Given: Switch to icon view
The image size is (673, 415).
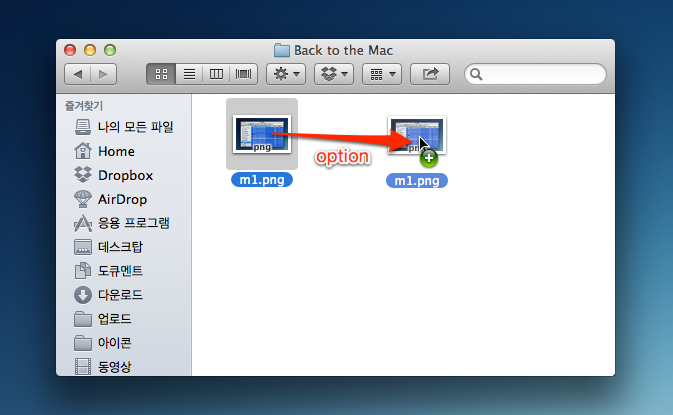Looking at the screenshot, I should pos(161,74).
